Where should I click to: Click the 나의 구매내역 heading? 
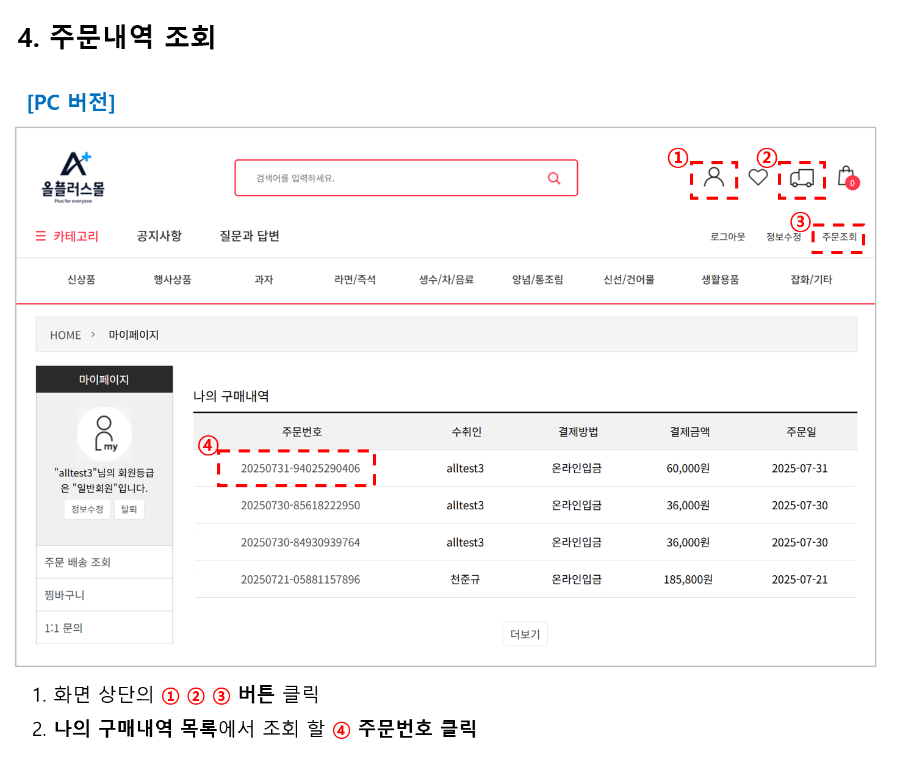pos(231,396)
